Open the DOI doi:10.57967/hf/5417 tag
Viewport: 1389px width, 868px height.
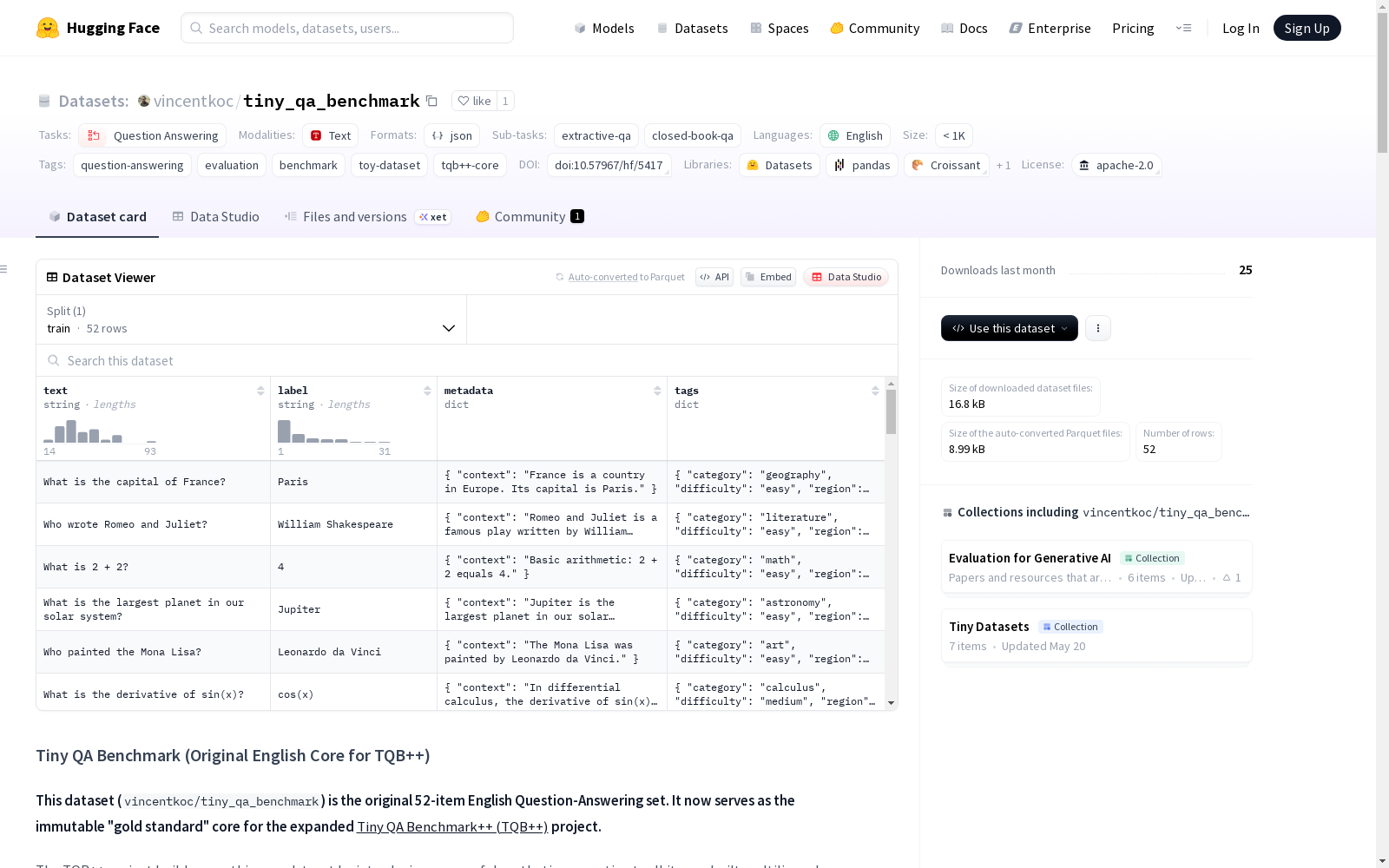pyautogui.click(x=609, y=165)
